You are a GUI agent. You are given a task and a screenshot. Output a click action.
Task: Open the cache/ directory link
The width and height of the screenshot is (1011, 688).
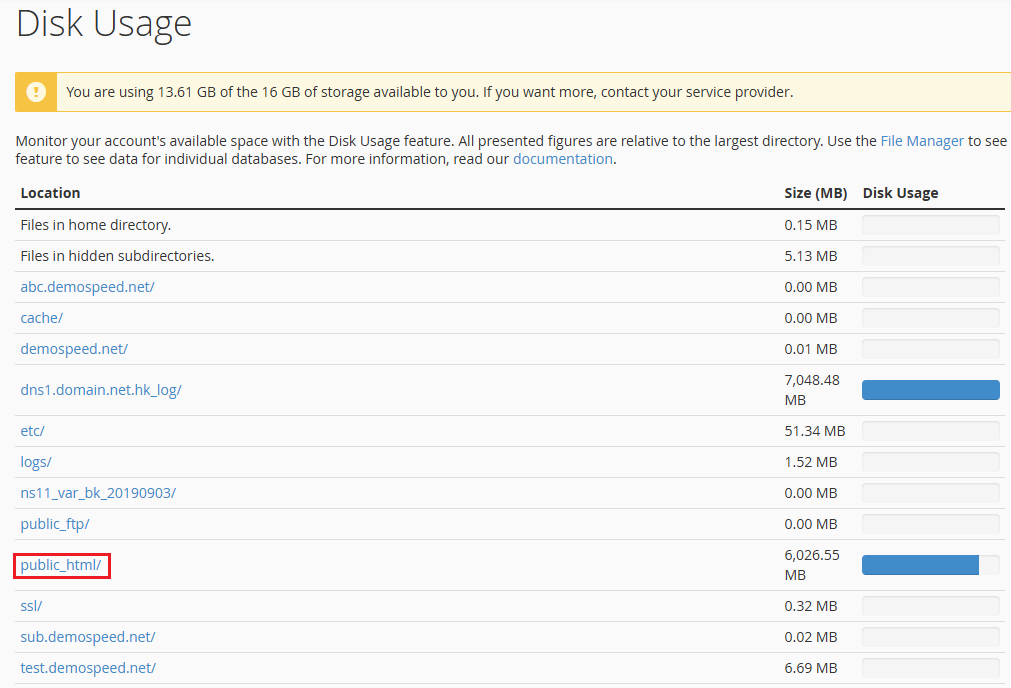click(x=42, y=318)
